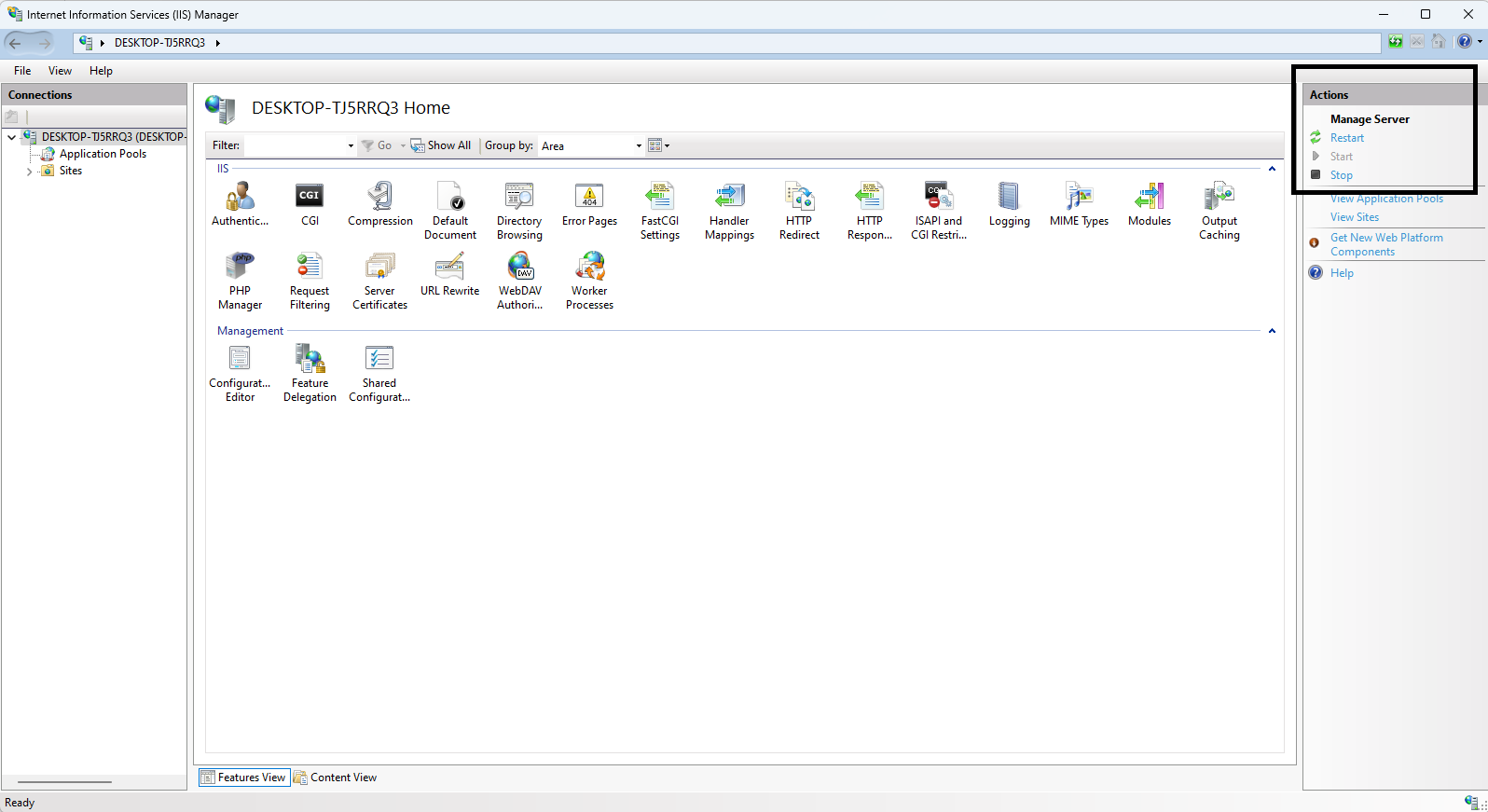1488x812 pixels.
Task: Stop the server from Actions pane
Action: click(x=1341, y=175)
